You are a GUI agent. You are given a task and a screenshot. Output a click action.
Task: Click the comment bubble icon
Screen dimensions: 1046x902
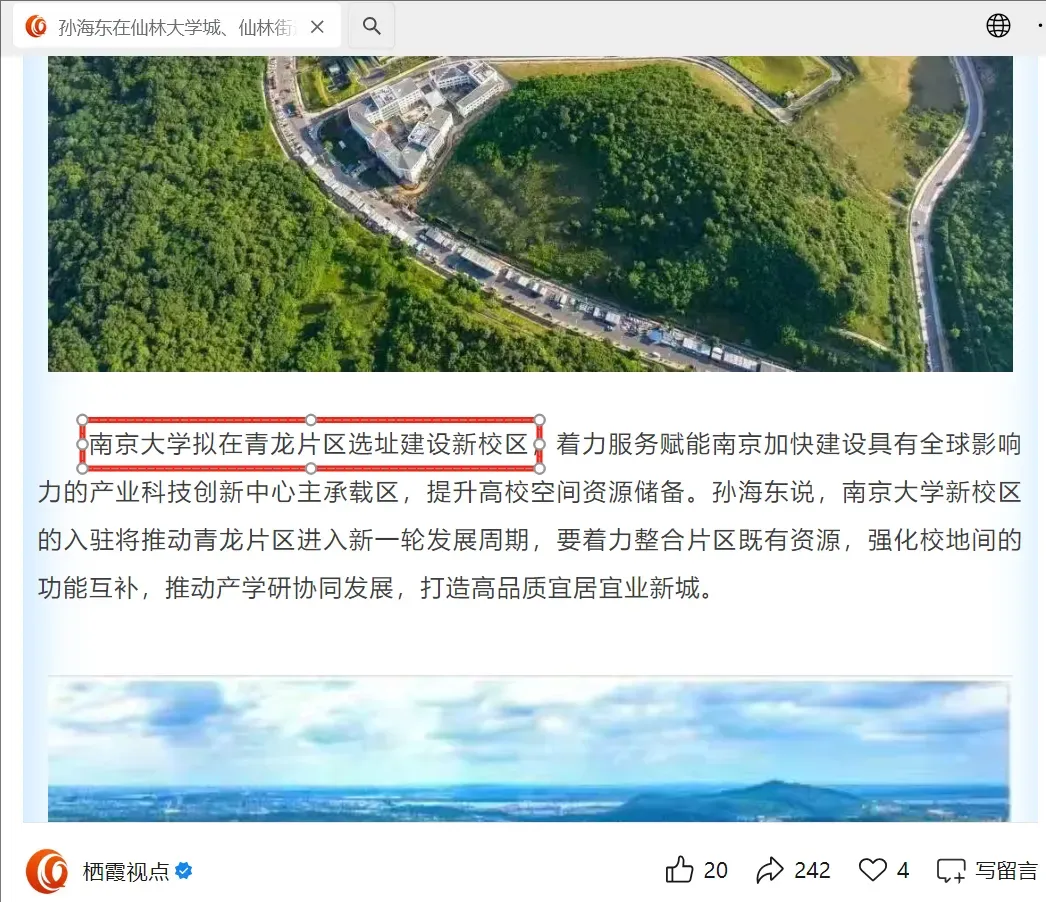tap(951, 871)
